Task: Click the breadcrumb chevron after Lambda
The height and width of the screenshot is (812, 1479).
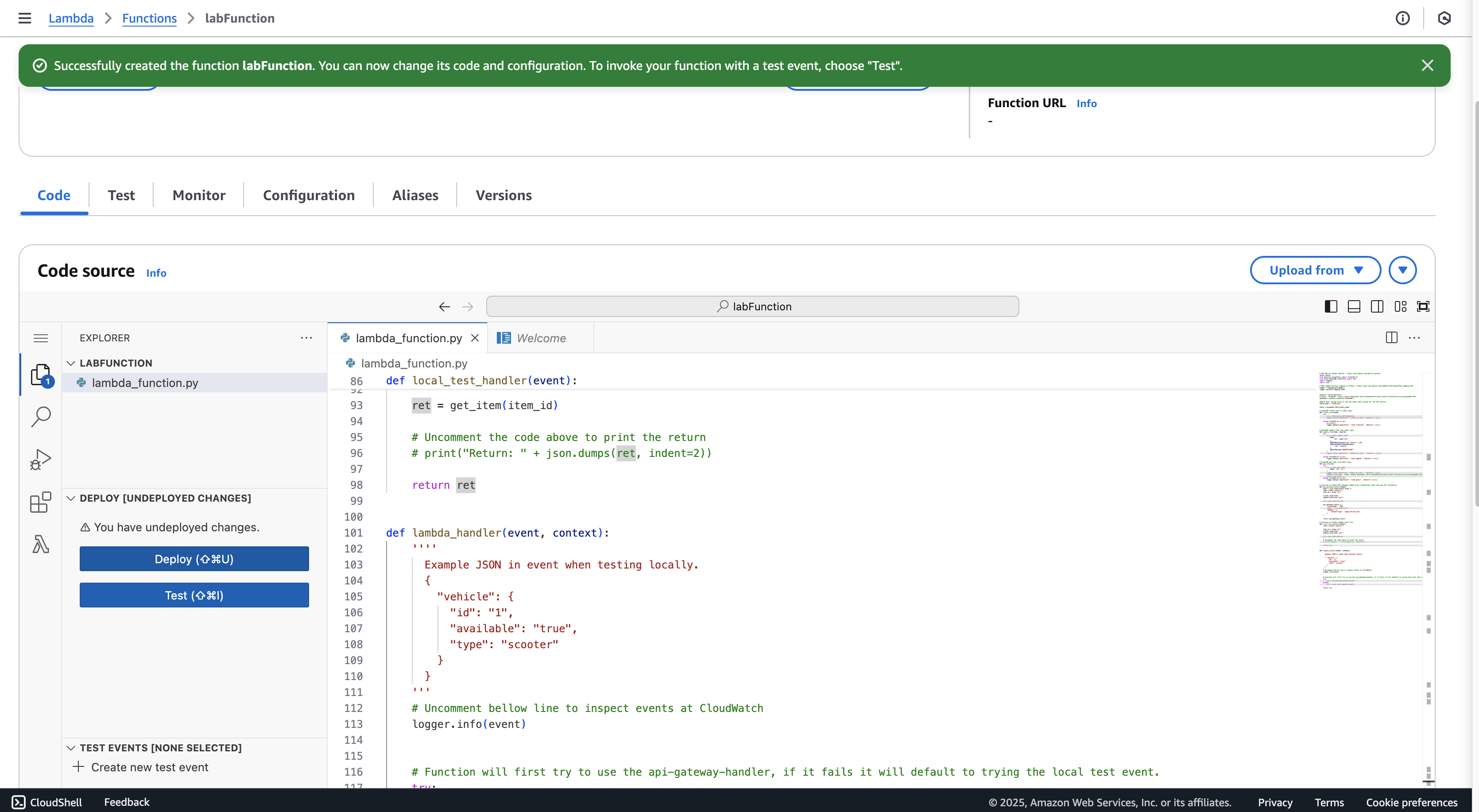Action: click(x=108, y=19)
